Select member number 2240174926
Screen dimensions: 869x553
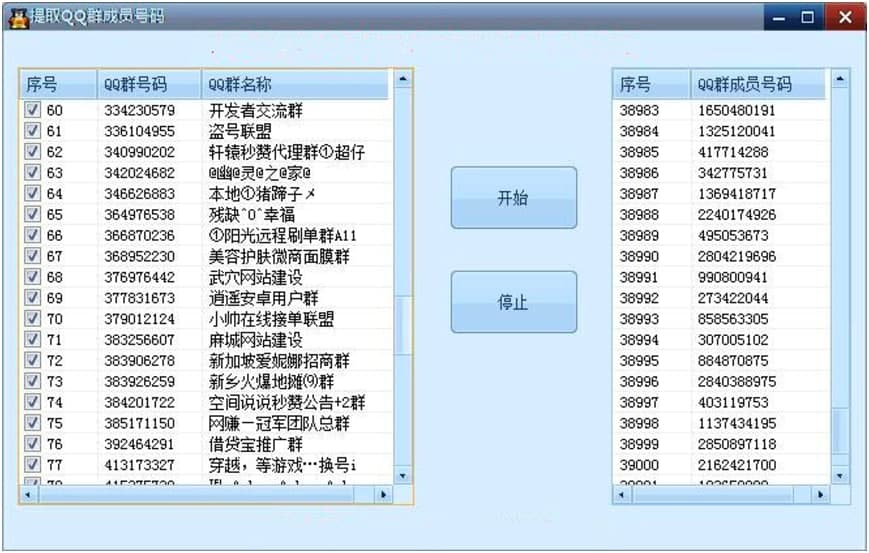click(x=736, y=214)
